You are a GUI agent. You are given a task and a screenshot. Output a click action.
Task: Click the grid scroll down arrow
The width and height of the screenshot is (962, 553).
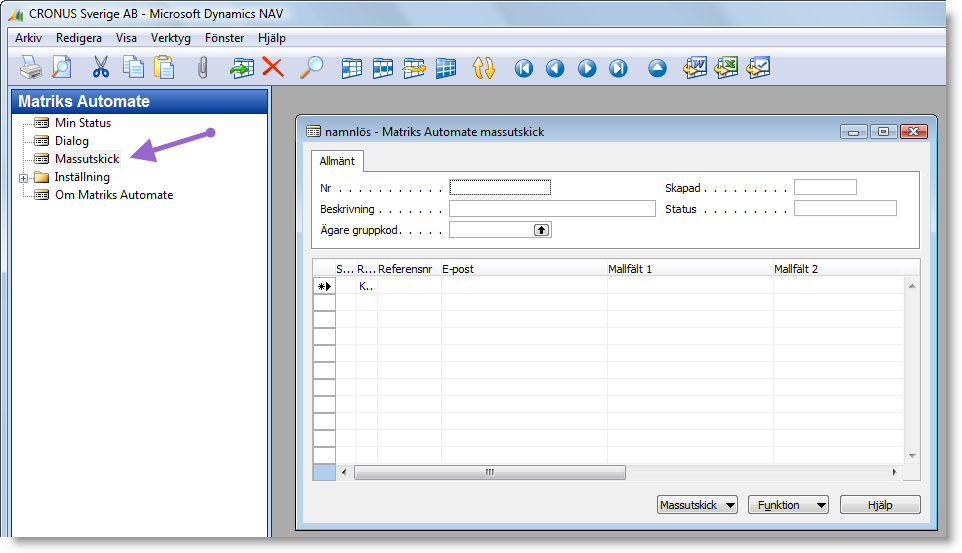click(912, 455)
